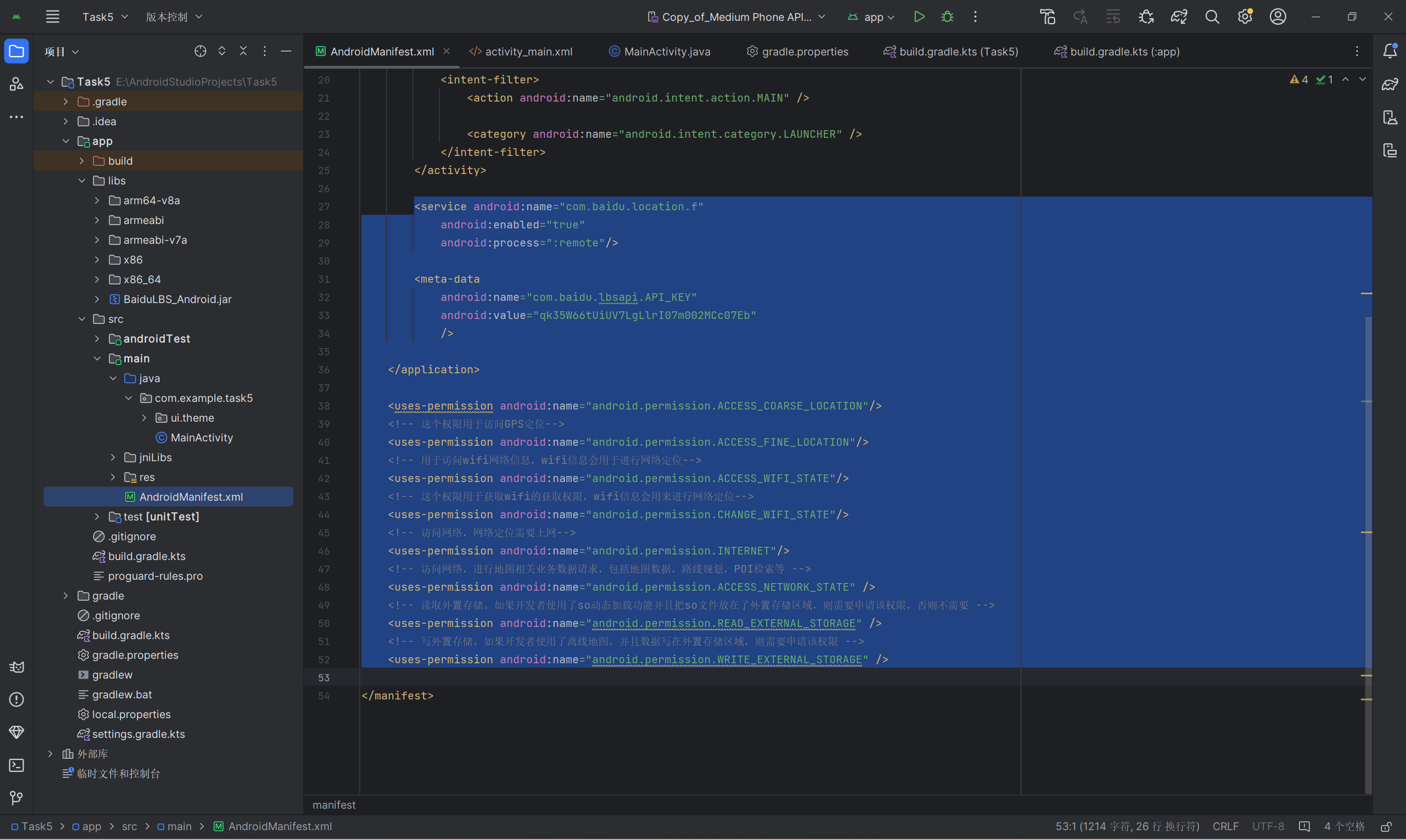Image resolution: width=1406 pixels, height=840 pixels.
Task: Open the Task5 project dropdown
Action: point(105,17)
